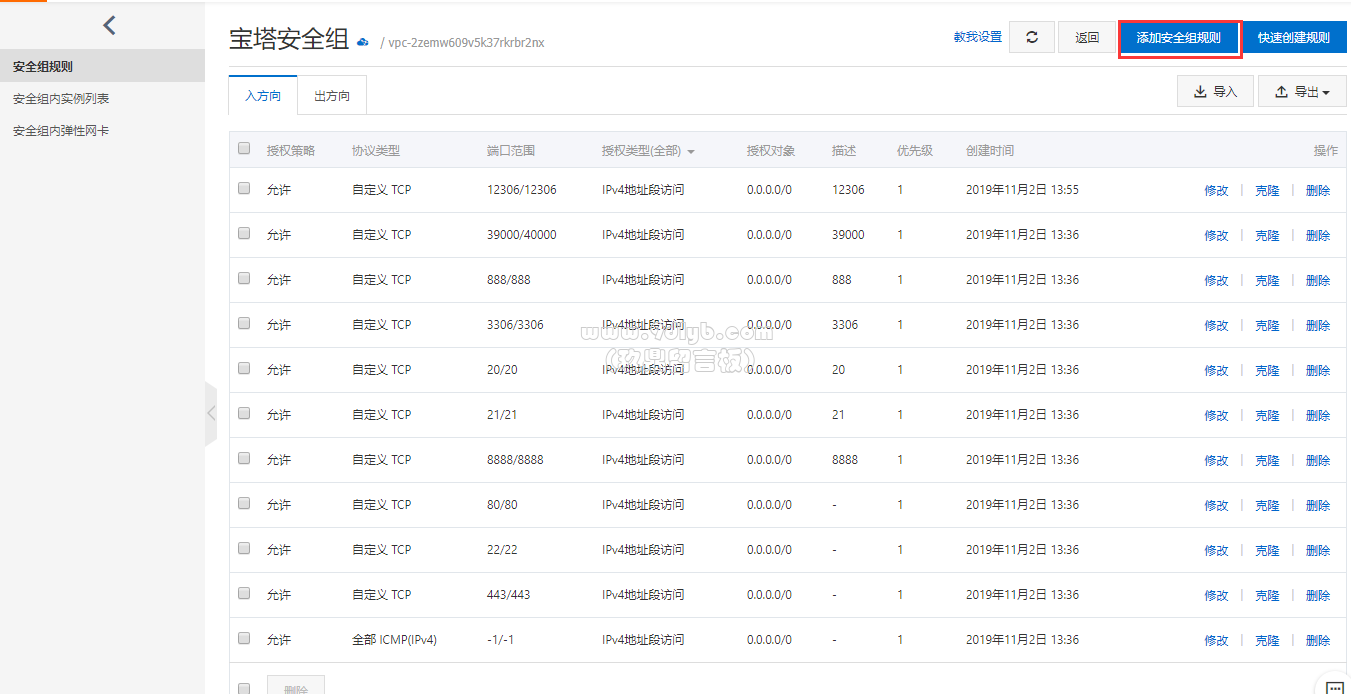Open the 授权类型(全部) filter dropdown
This screenshot has height=694, width=1351.
648,151
